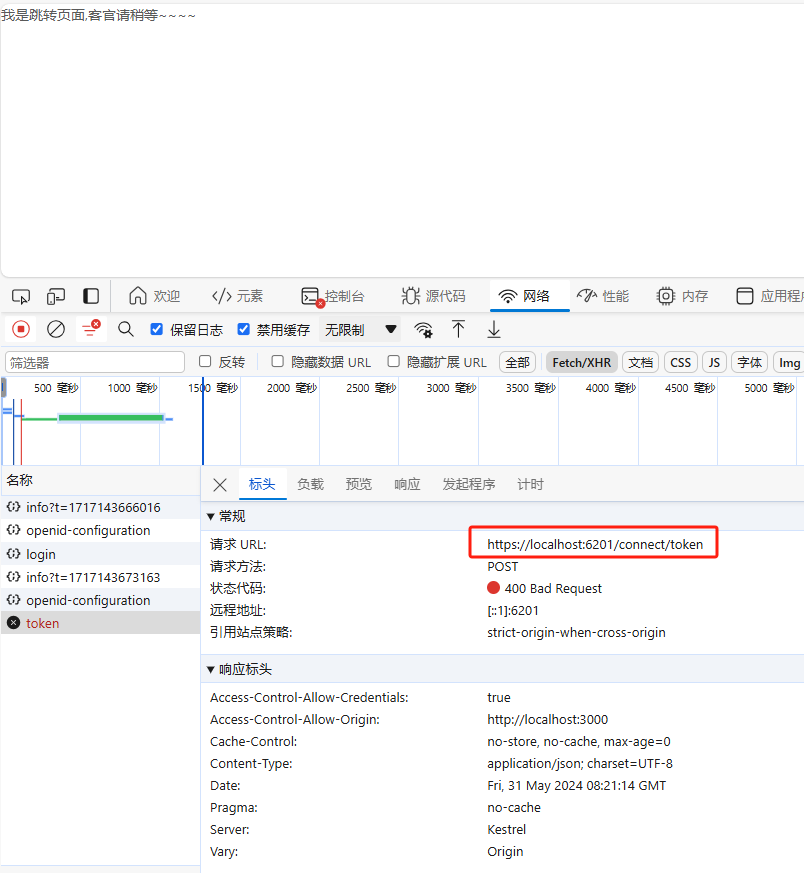
Task: Open network conditions settings
Action: pos(423,329)
